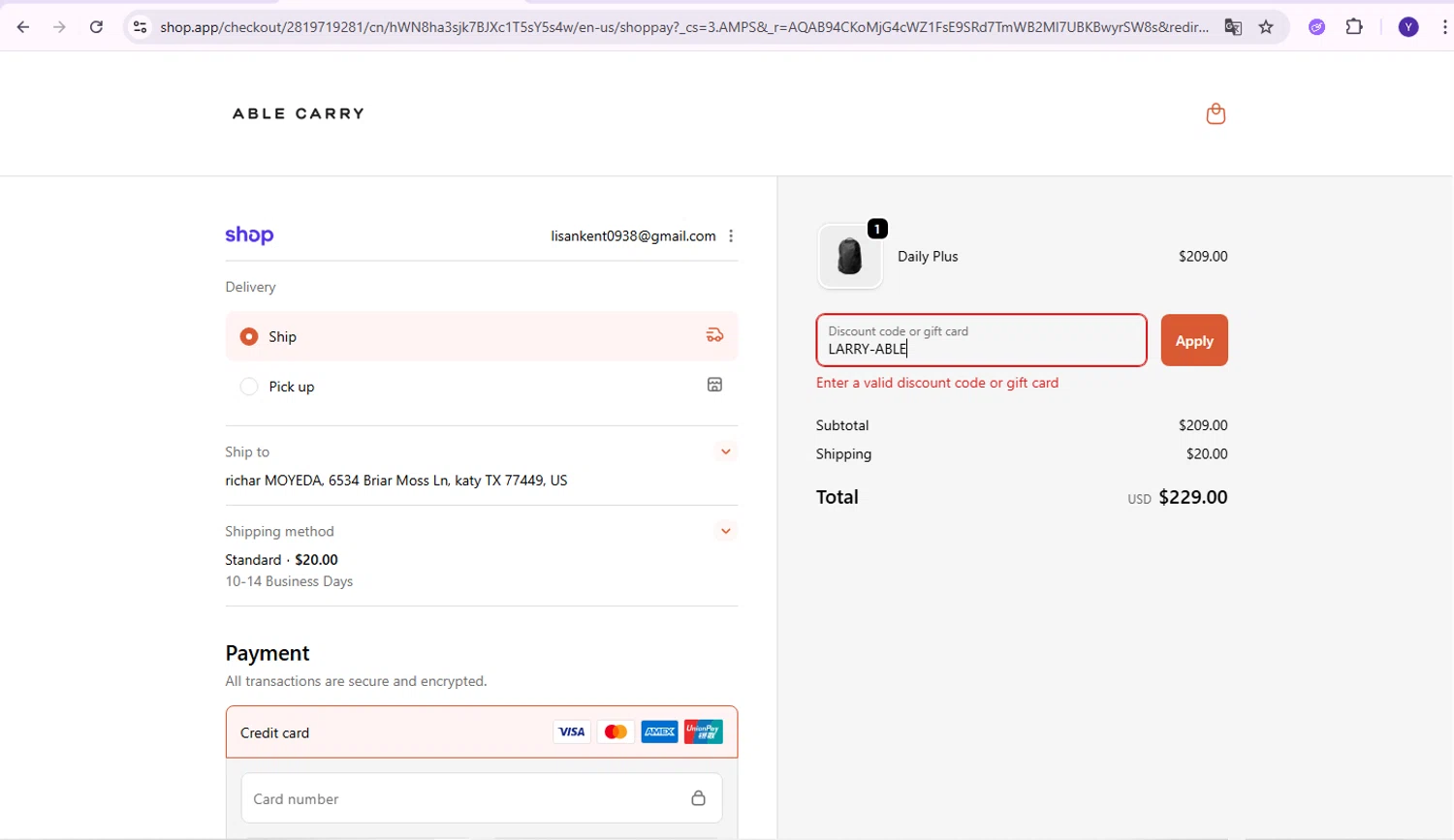
Task: Click the Payment heading
Action: pos(268,653)
